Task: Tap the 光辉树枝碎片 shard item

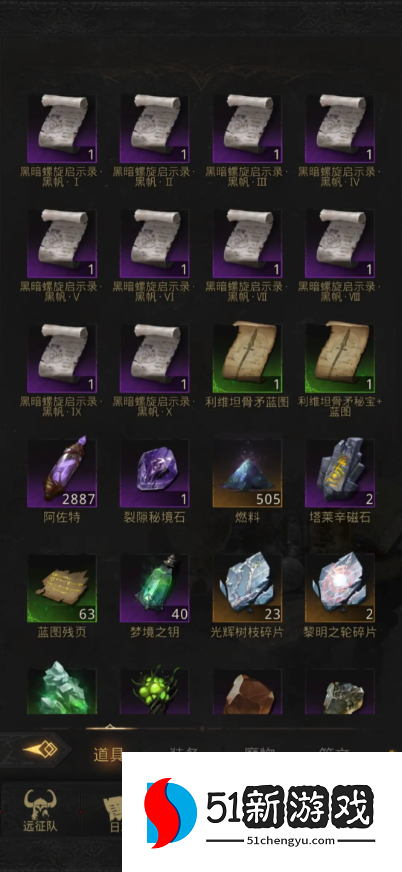Action: point(247,587)
